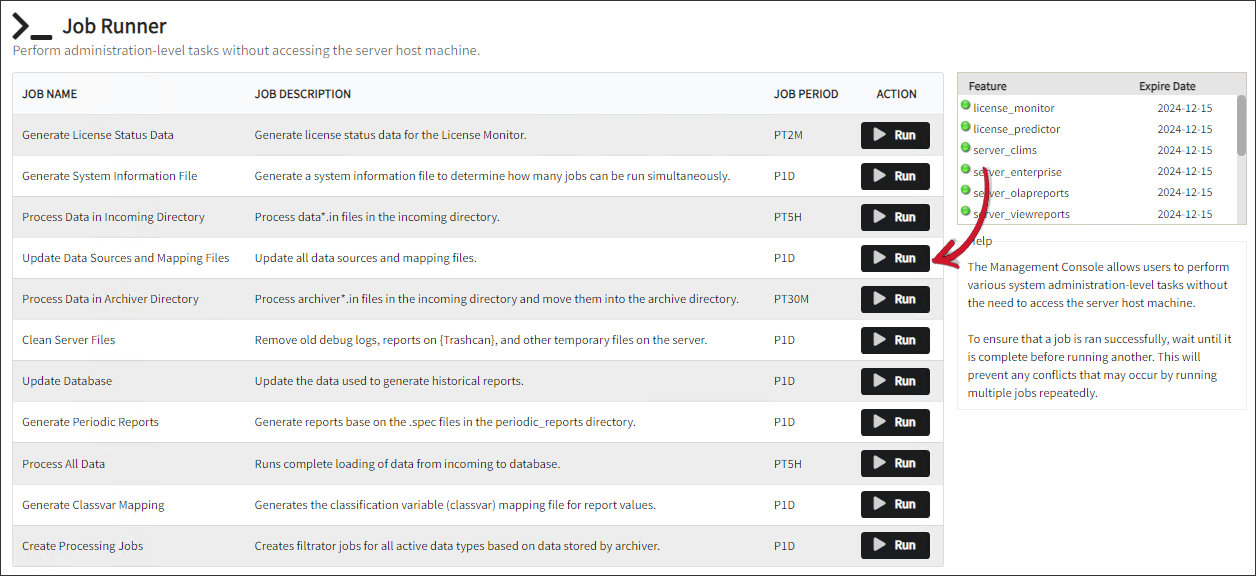The height and width of the screenshot is (576, 1256).
Task: Run the Update Database job
Action: coord(895,381)
